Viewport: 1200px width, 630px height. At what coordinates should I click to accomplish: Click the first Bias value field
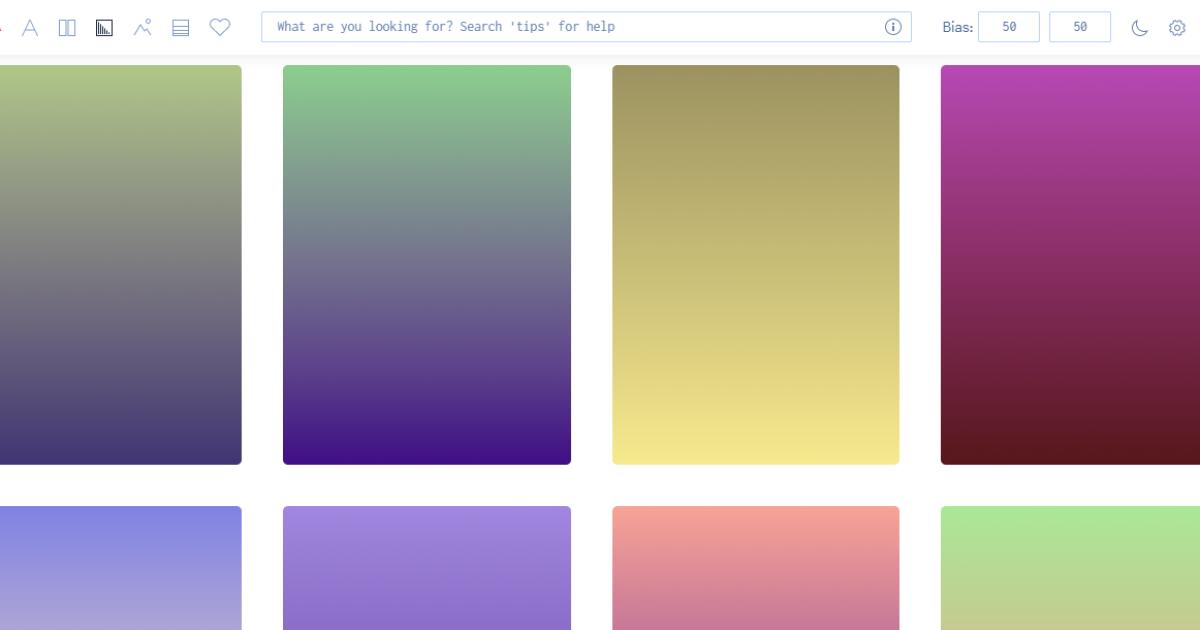(x=1009, y=27)
